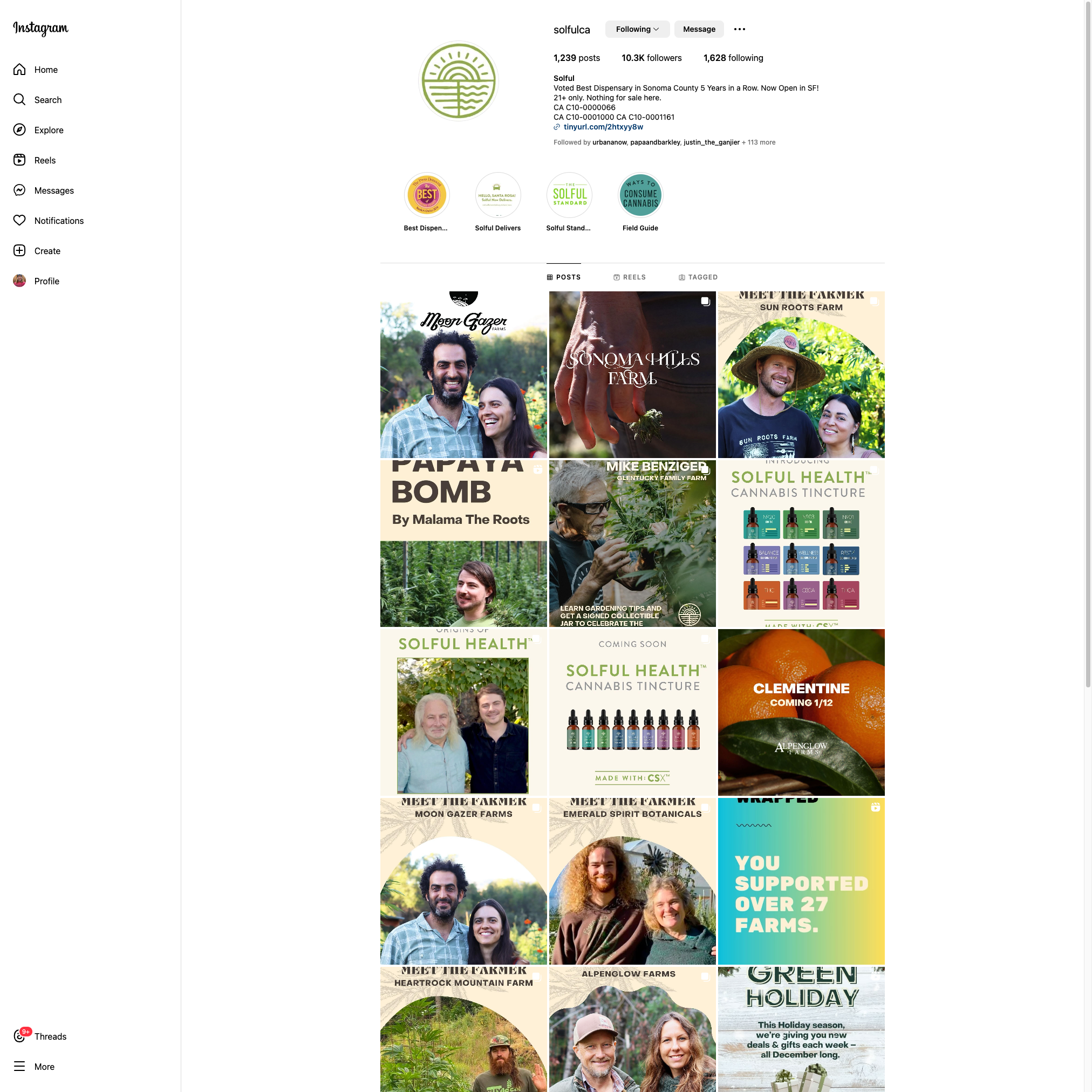
Task: Click the Message button
Action: coord(699,29)
